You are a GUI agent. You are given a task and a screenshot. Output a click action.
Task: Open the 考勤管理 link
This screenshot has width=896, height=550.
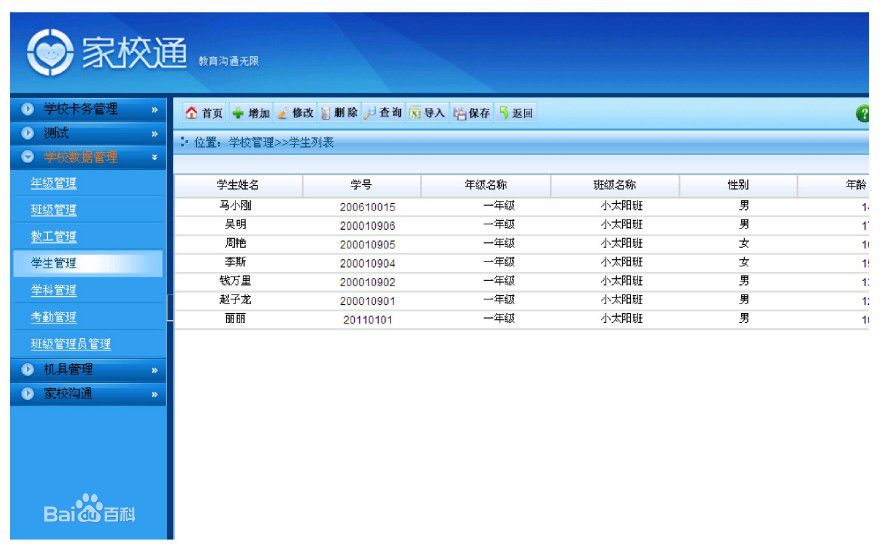54,317
